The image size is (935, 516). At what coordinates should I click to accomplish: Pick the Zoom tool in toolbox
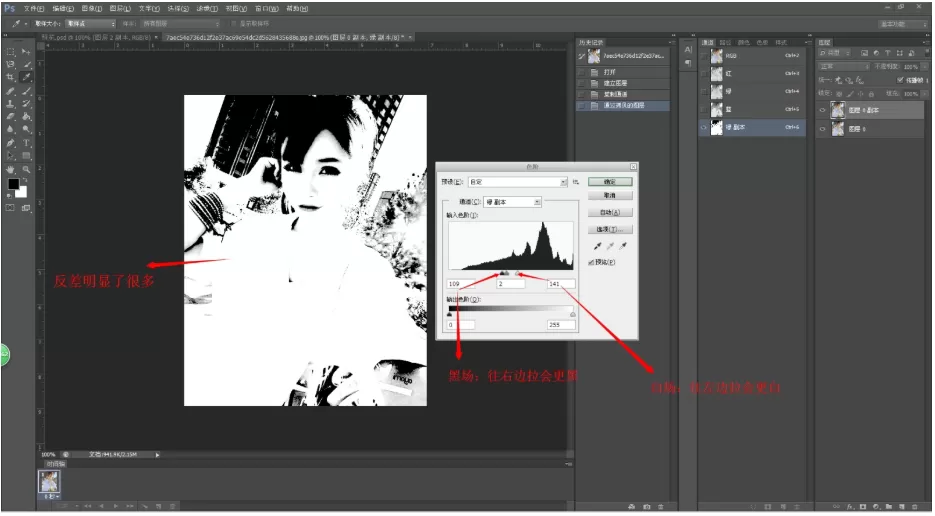click(x=26, y=169)
